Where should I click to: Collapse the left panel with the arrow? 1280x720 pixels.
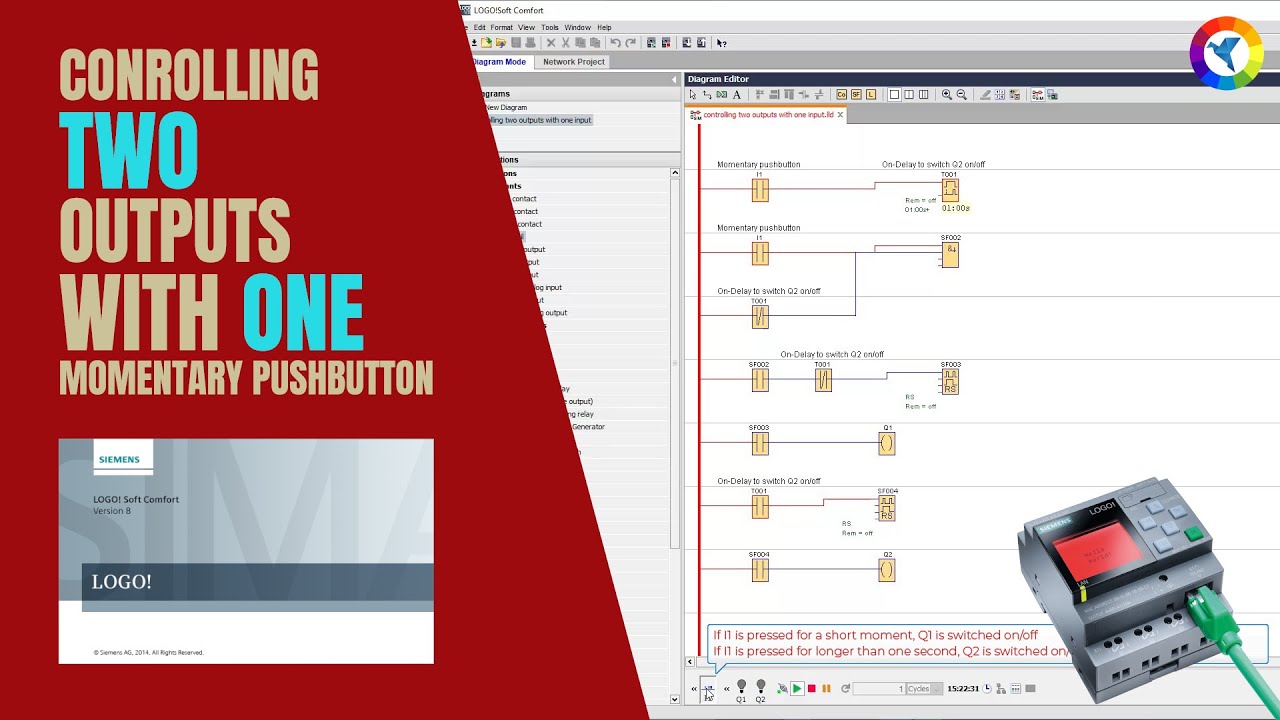click(x=674, y=79)
